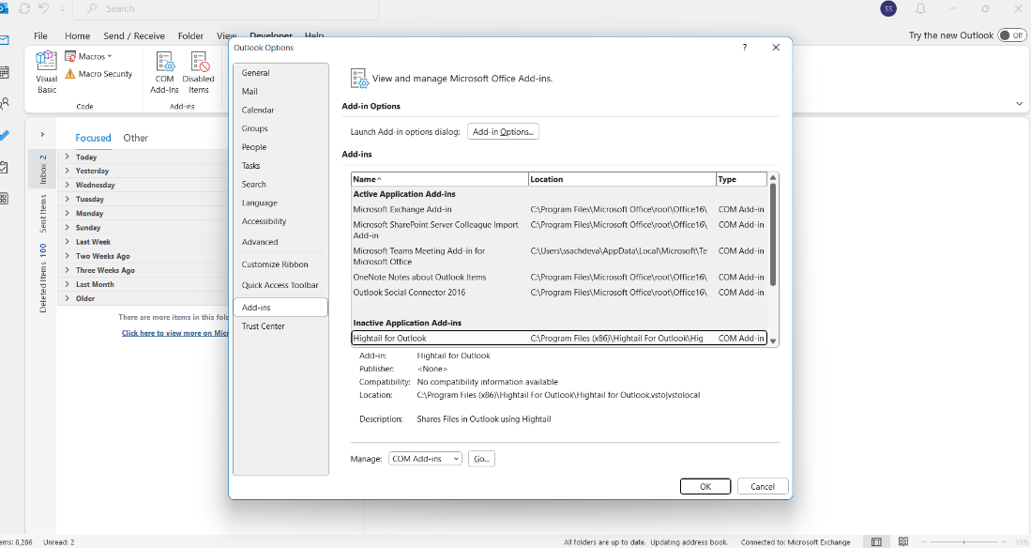Open the To Do checkmark icon
1033x551 pixels.
click(x=4, y=135)
